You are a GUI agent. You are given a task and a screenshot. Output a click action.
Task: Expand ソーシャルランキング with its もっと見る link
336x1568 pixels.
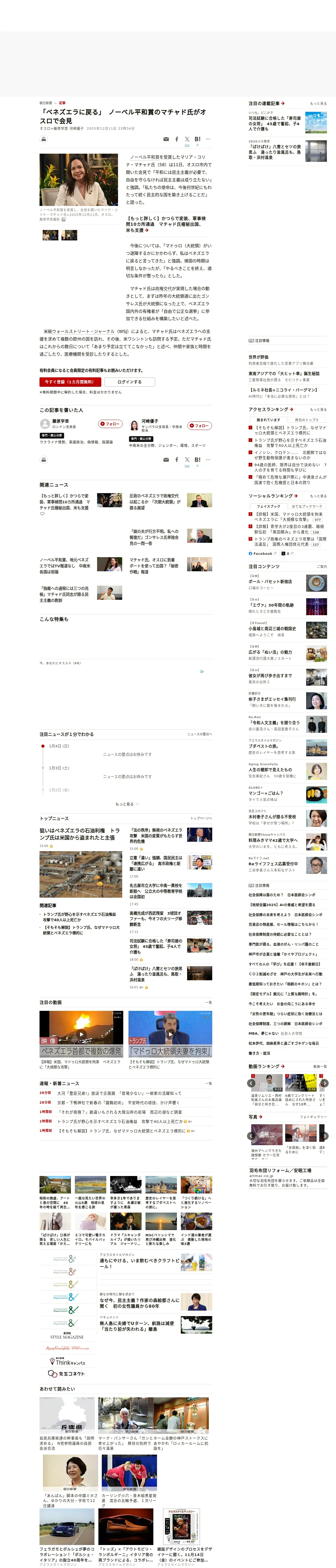318,496
